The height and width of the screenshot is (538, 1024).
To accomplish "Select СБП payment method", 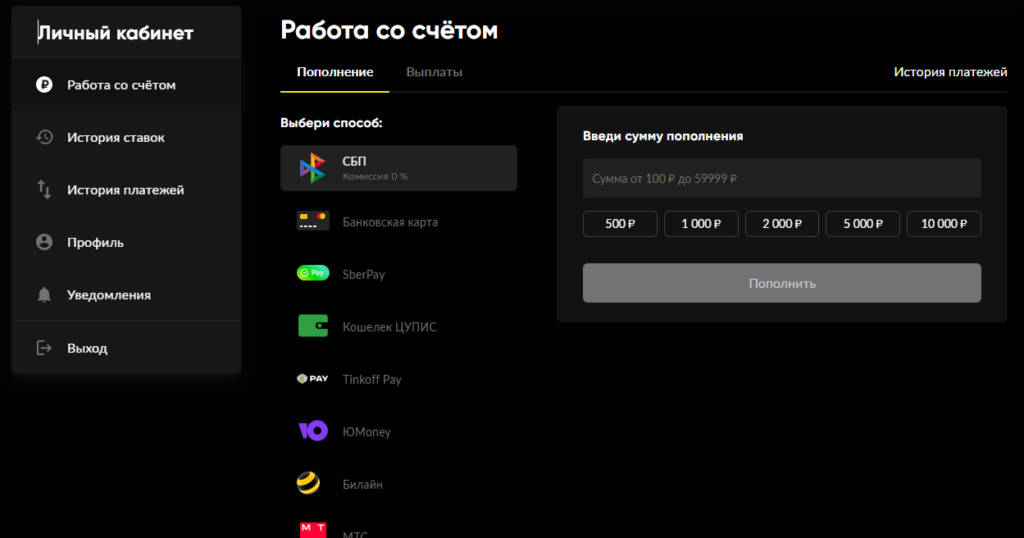I will 398,168.
